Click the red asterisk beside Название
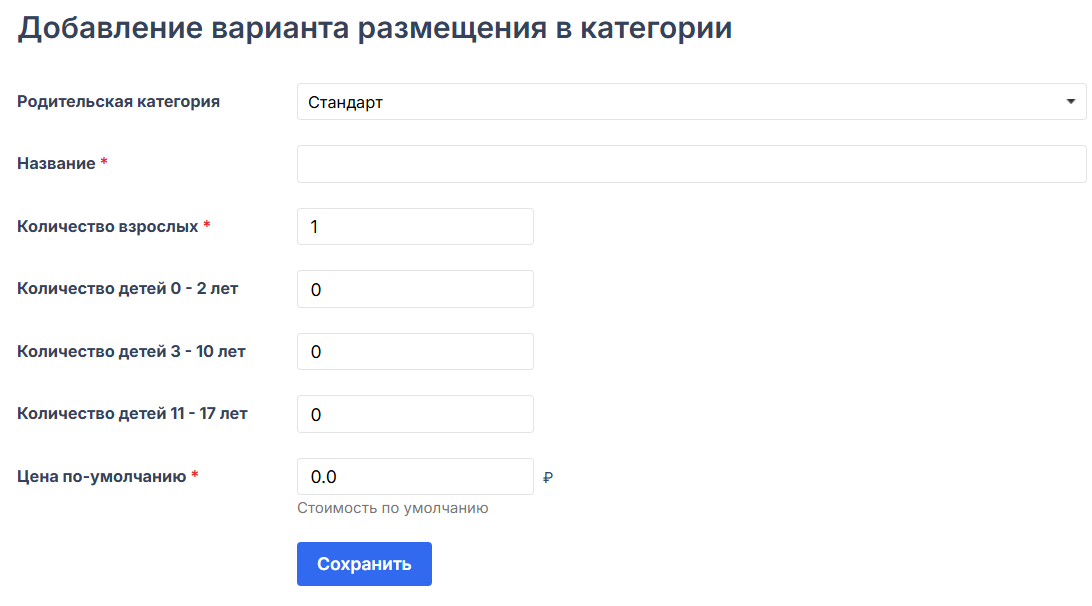1092x606 pixels. point(104,163)
